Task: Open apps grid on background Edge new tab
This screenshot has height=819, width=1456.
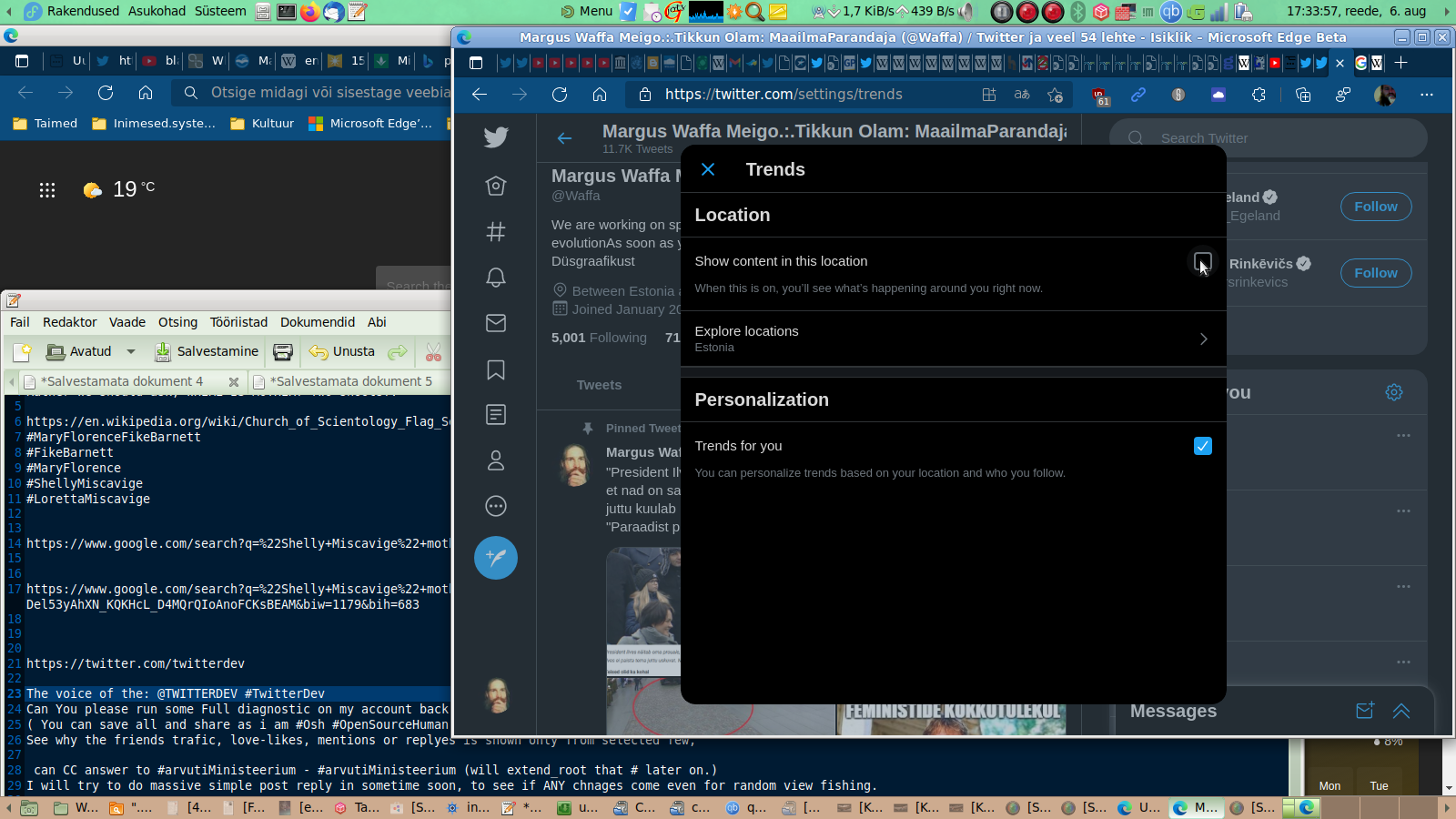Action: [47, 190]
